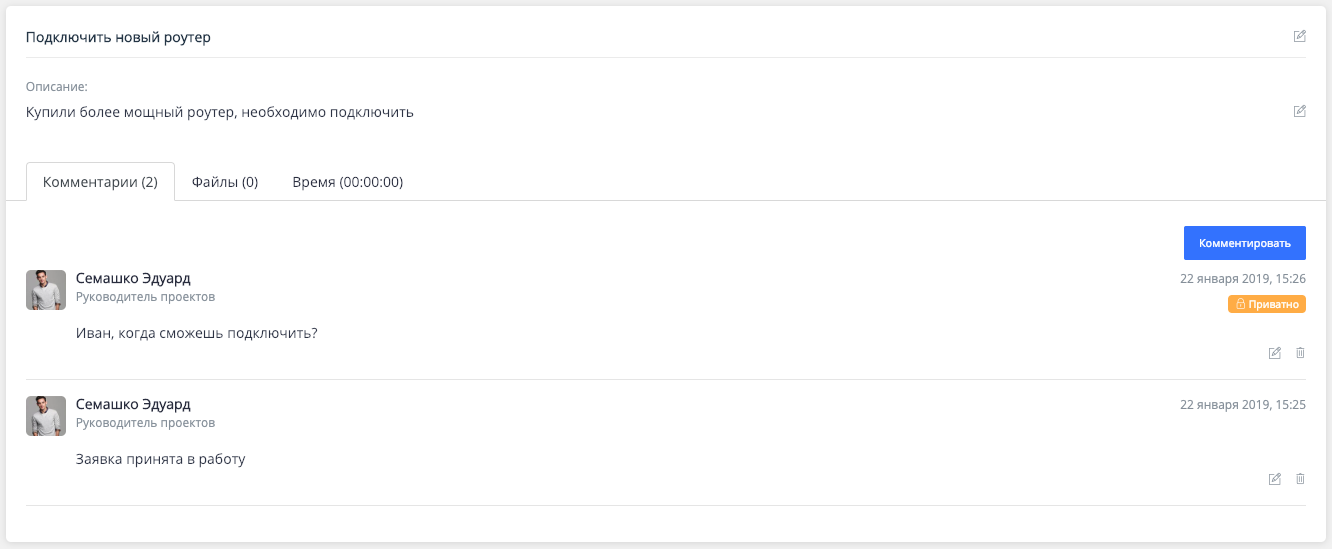
Task: Click the description text about the router
Action: tap(220, 112)
